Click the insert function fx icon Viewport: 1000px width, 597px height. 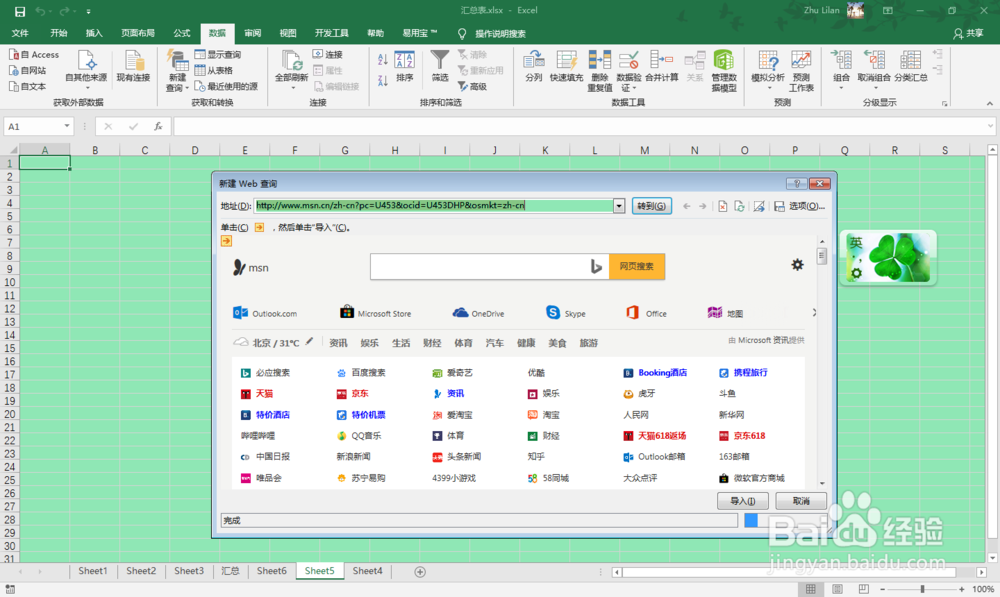(158, 126)
